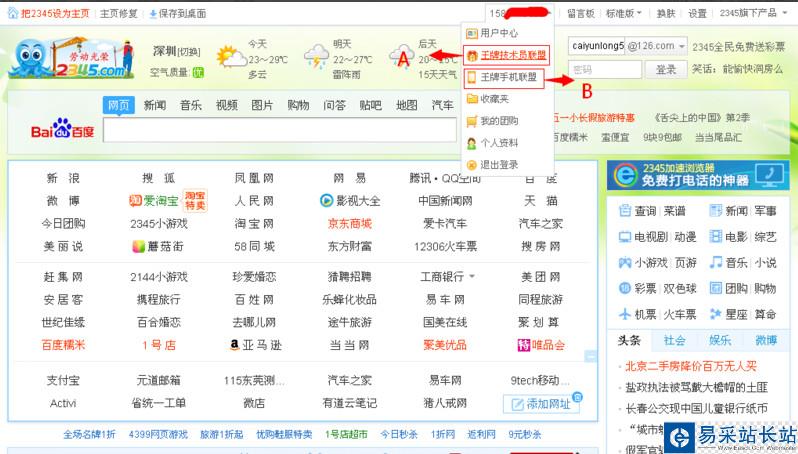Click the 收藏夹 folder icon

(x=472, y=98)
